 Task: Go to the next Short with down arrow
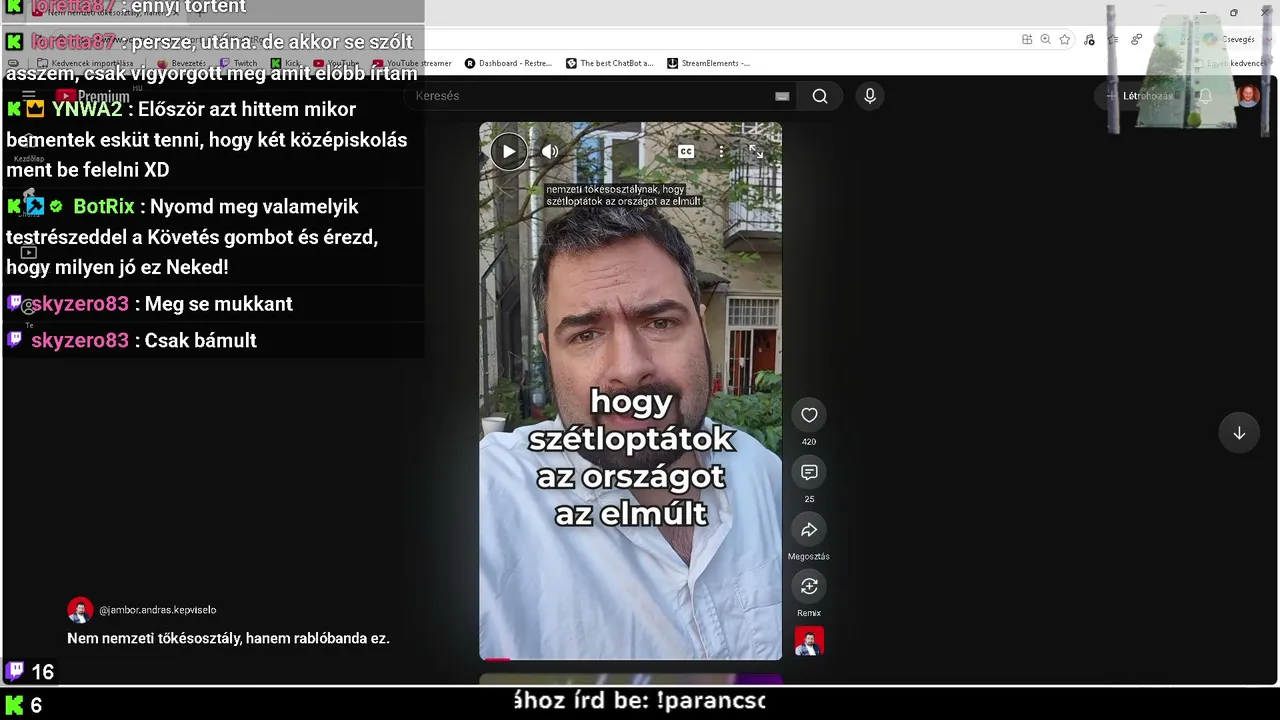point(1239,433)
